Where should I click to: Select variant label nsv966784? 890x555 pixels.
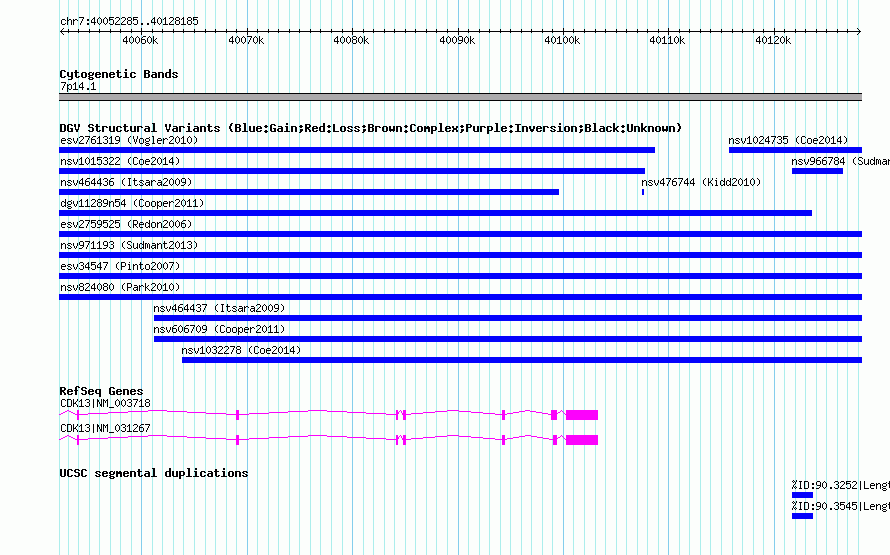tap(818, 161)
